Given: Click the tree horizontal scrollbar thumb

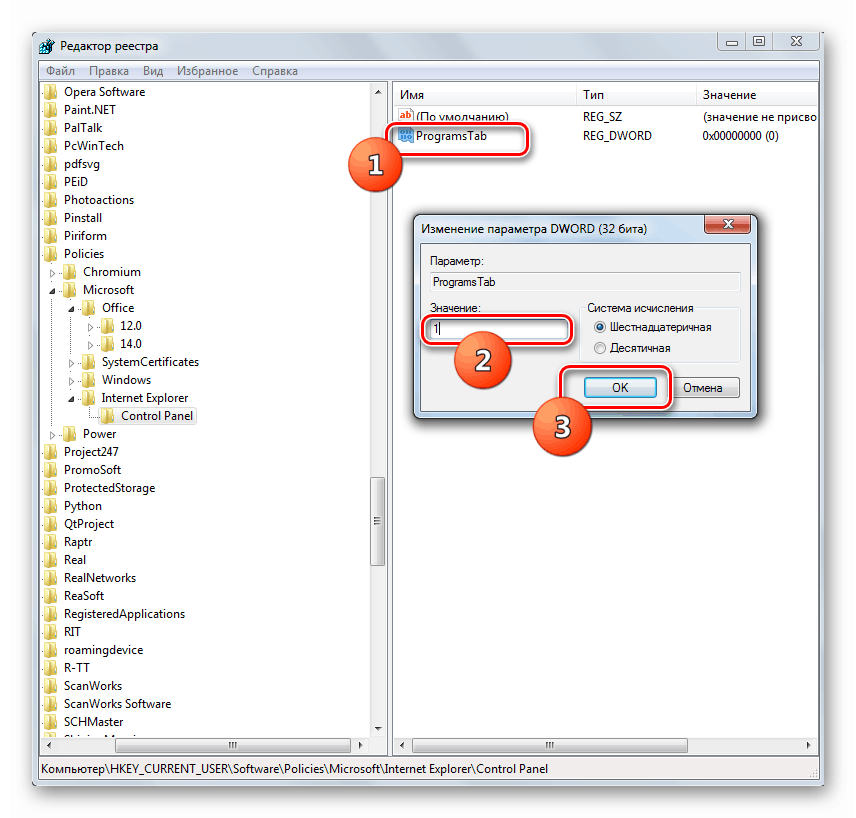Looking at the screenshot, I should click(x=233, y=745).
